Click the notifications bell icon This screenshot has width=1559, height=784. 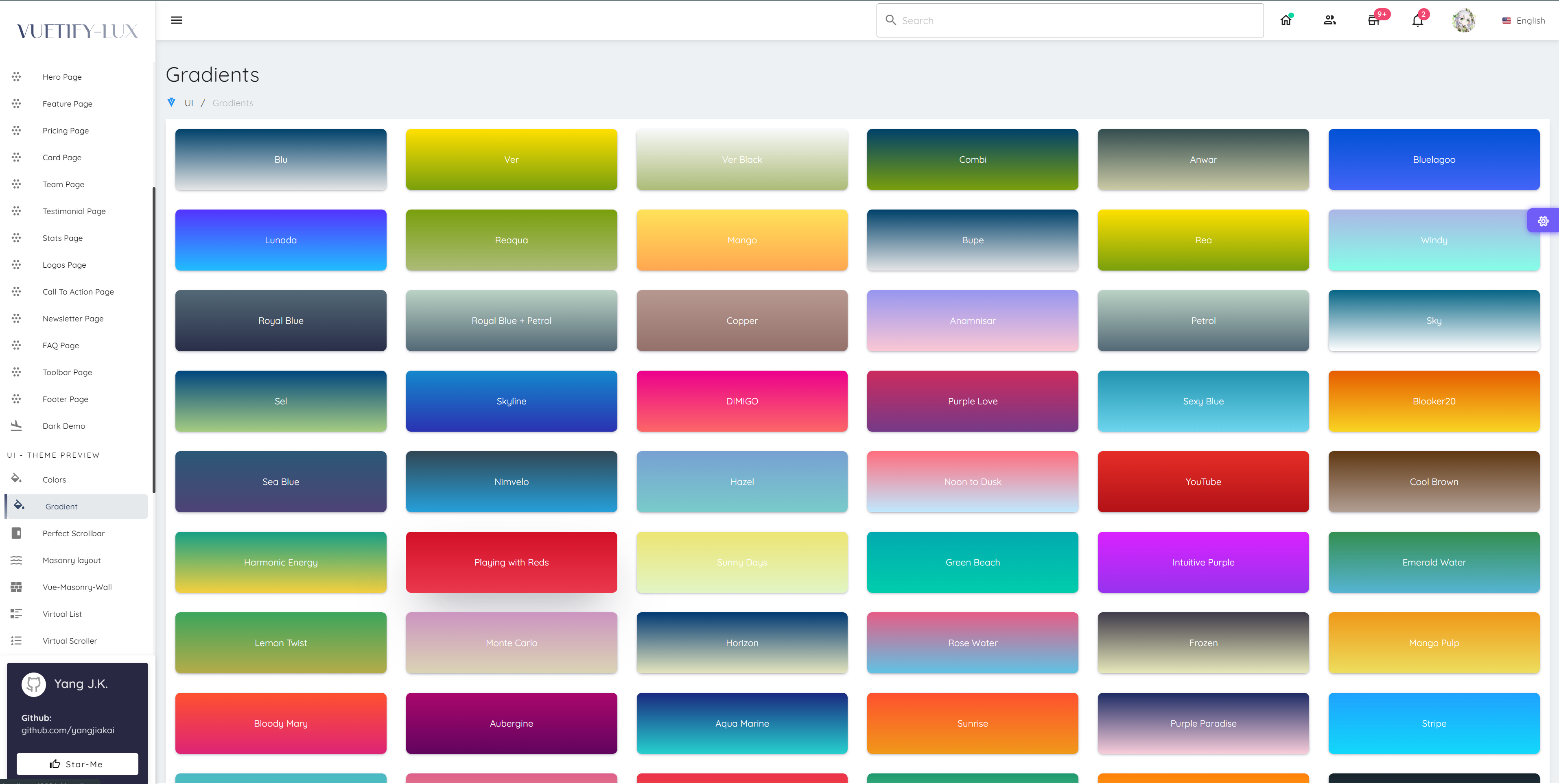point(1417,20)
